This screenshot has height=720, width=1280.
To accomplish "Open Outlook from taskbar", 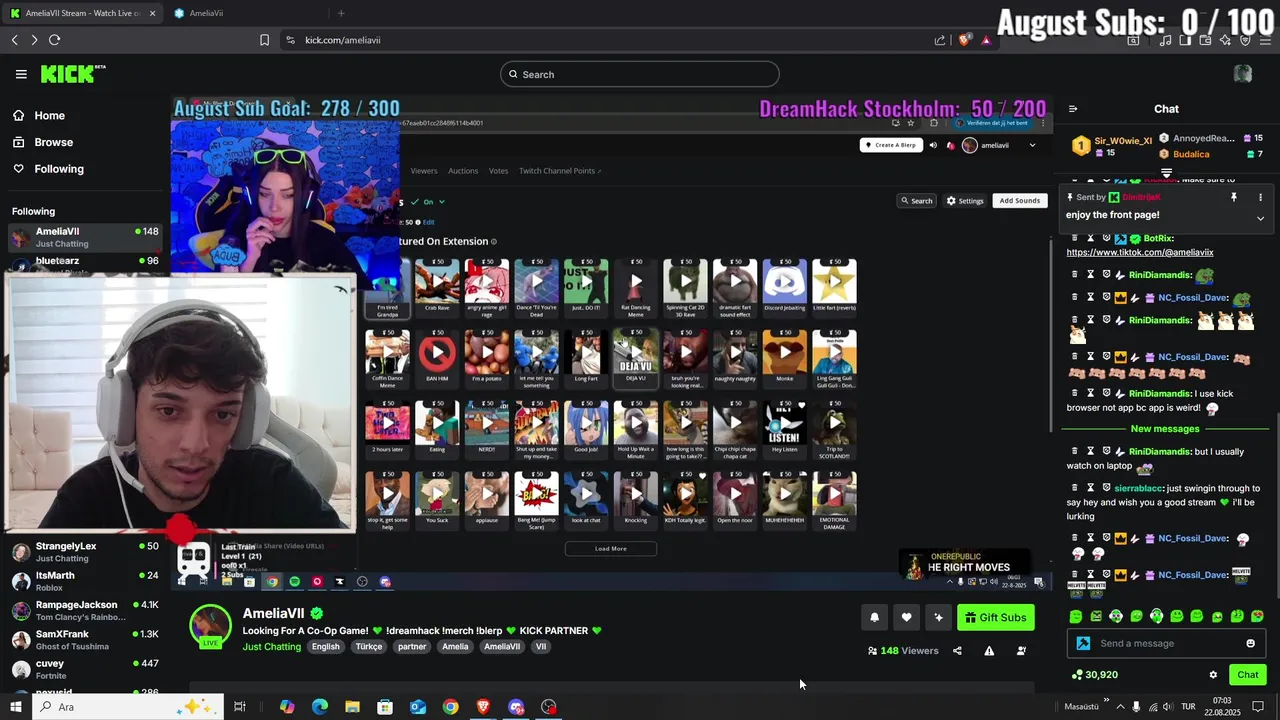I will click(418, 707).
